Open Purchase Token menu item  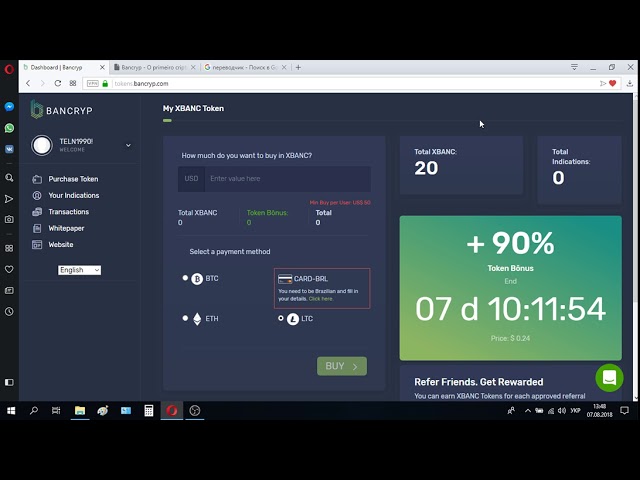coord(73,179)
